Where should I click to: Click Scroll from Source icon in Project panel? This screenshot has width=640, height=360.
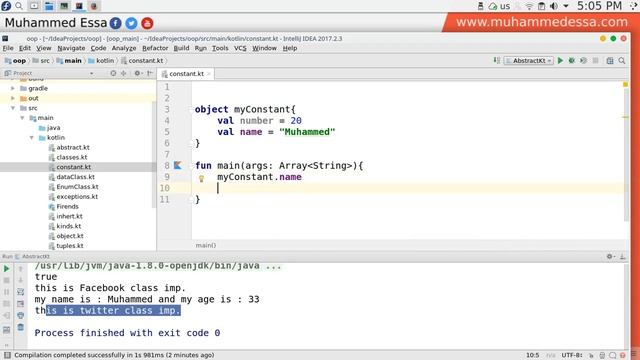click(113, 73)
